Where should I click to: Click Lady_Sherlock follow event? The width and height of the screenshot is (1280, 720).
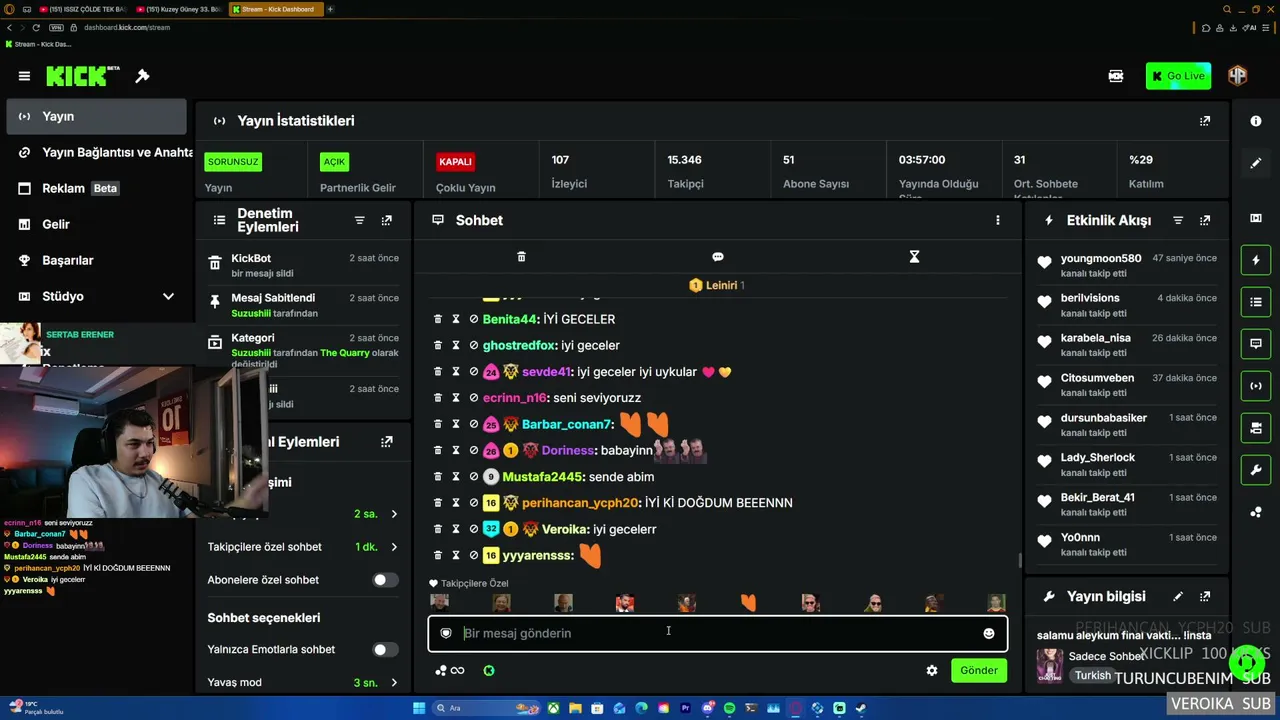[x=1127, y=464]
